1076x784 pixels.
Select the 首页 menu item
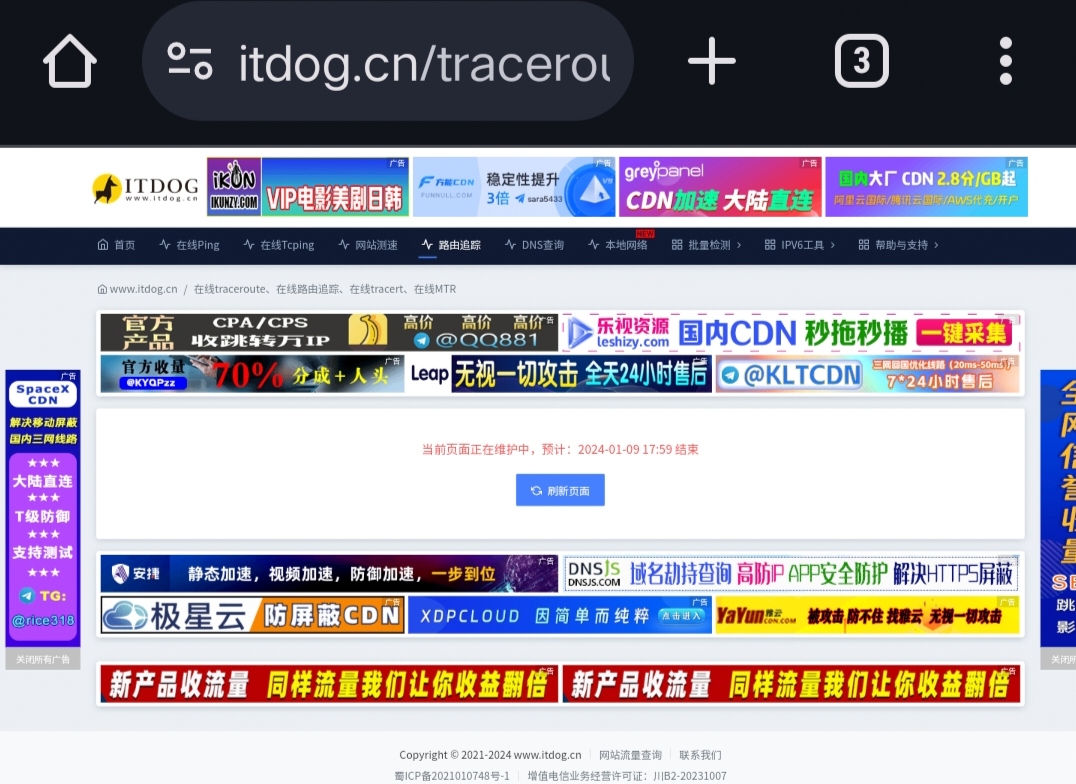(x=117, y=244)
